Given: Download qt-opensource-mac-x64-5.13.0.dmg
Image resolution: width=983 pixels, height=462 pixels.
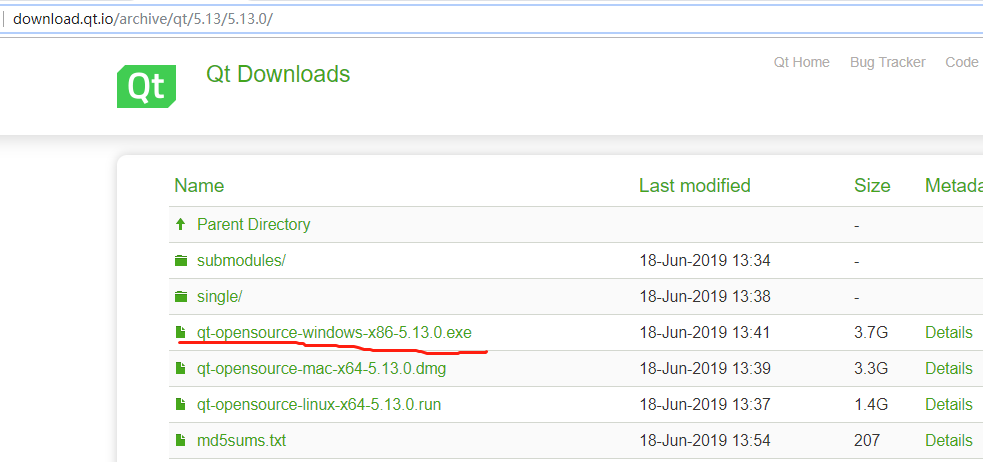Looking at the screenshot, I should 322,369.
